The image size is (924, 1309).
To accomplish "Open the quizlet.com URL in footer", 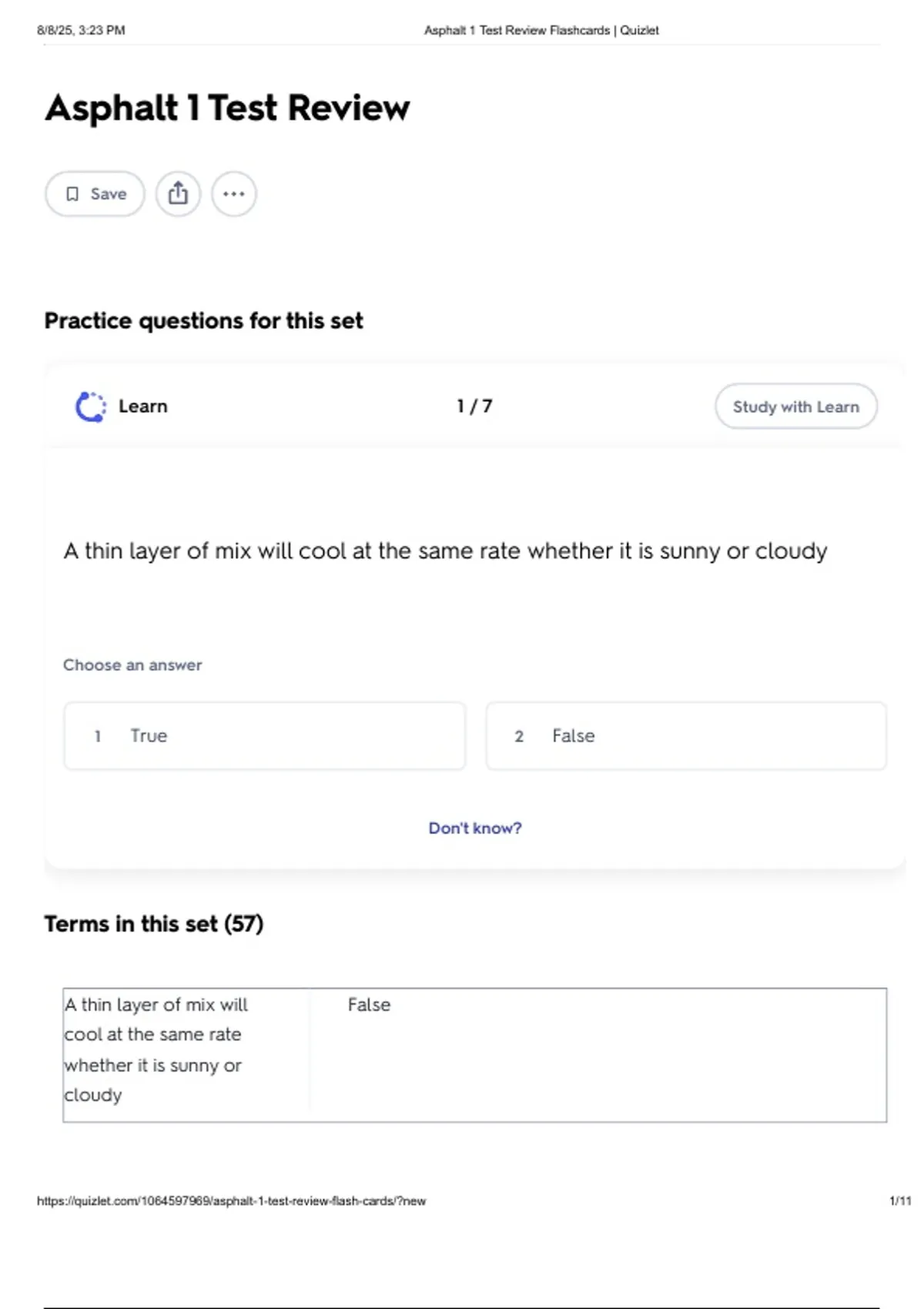I will click(x=231, y=1201).
